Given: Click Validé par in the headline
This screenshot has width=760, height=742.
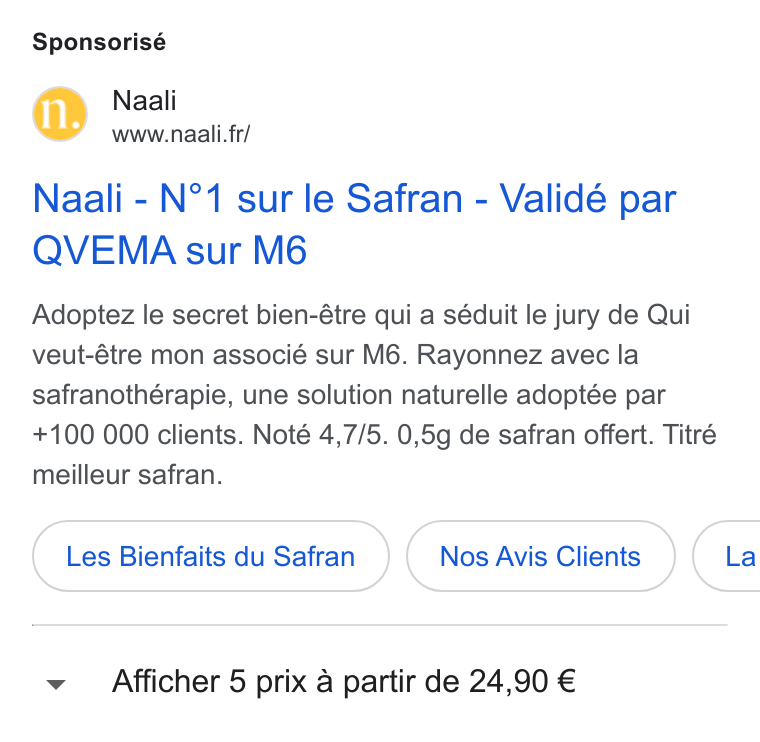Looking at the screenshot, I should [588, 199].
